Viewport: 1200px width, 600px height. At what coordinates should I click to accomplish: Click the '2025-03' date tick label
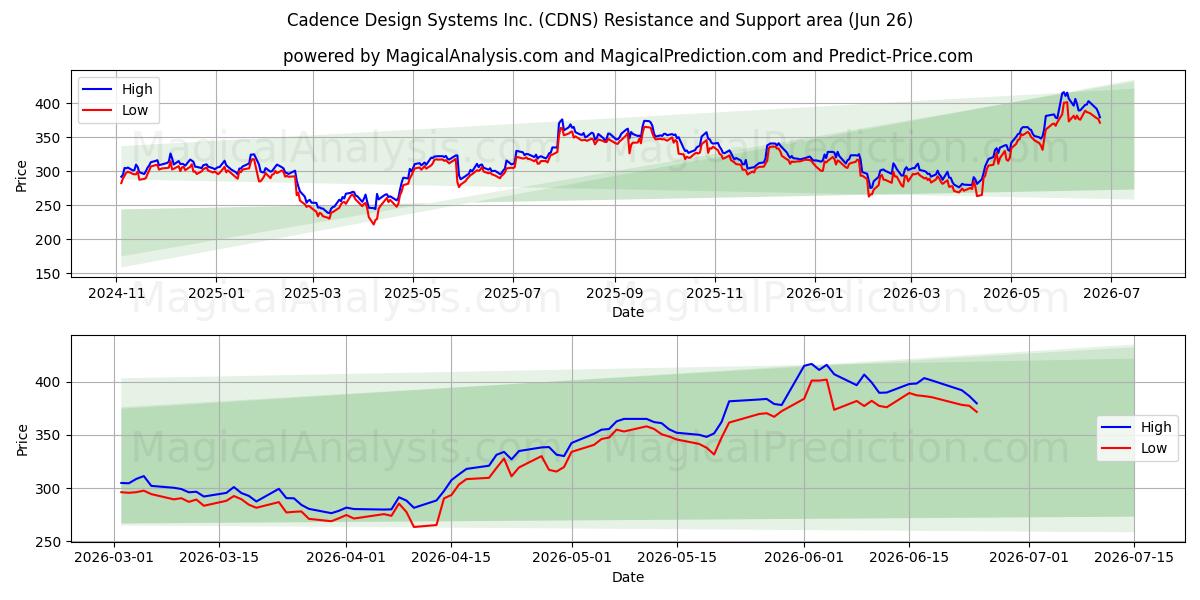(312, 294)
